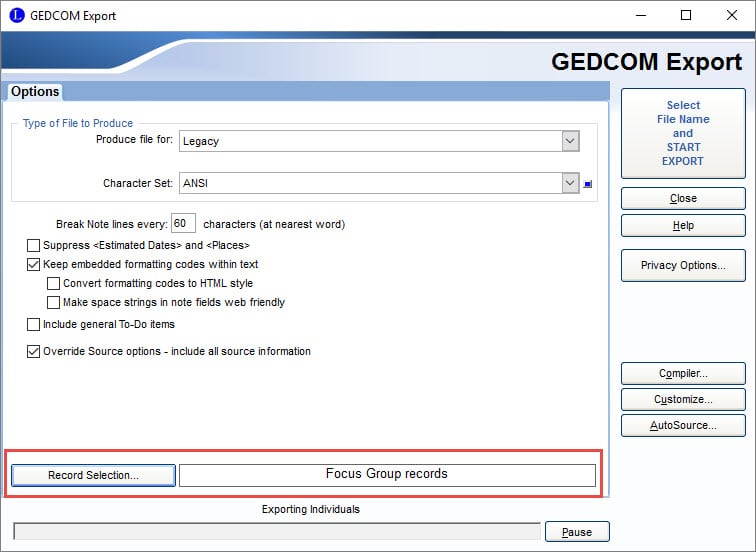Select the Options tab
756x552 pixels.
coord(35,92)
